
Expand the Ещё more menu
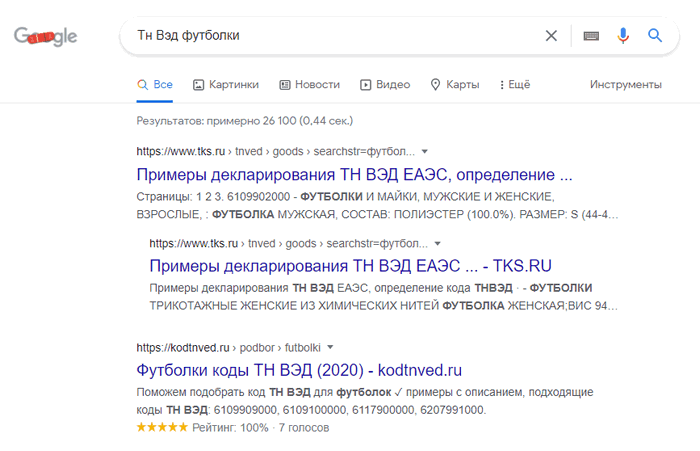(x=512, y=85)
